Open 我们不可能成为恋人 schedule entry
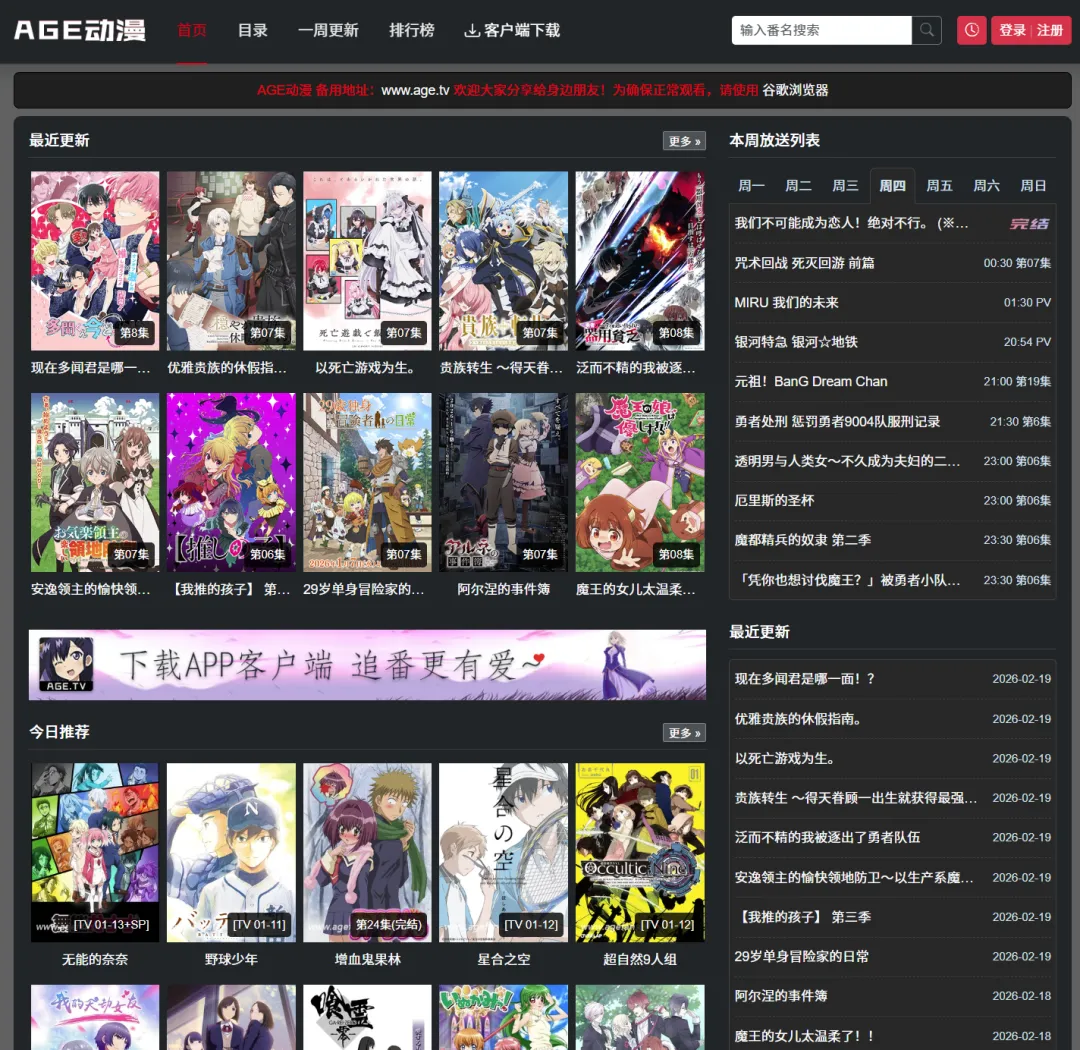The height and width of the screenshot is (1050, 1080). pos(892,223)
